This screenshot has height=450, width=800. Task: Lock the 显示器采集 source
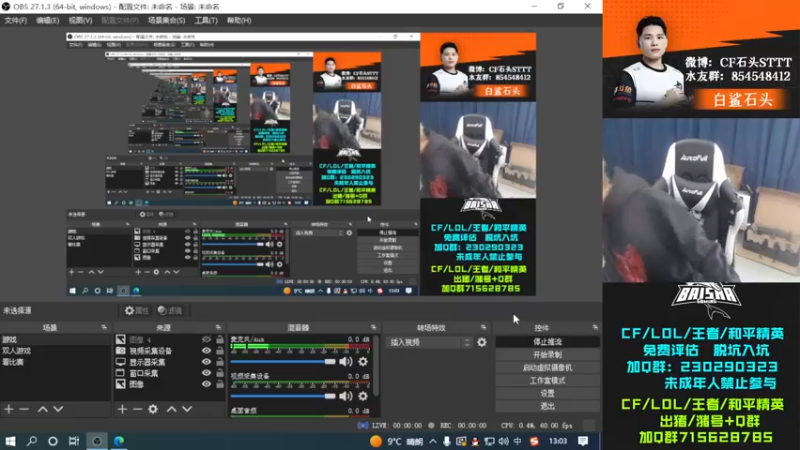(219, 362)
